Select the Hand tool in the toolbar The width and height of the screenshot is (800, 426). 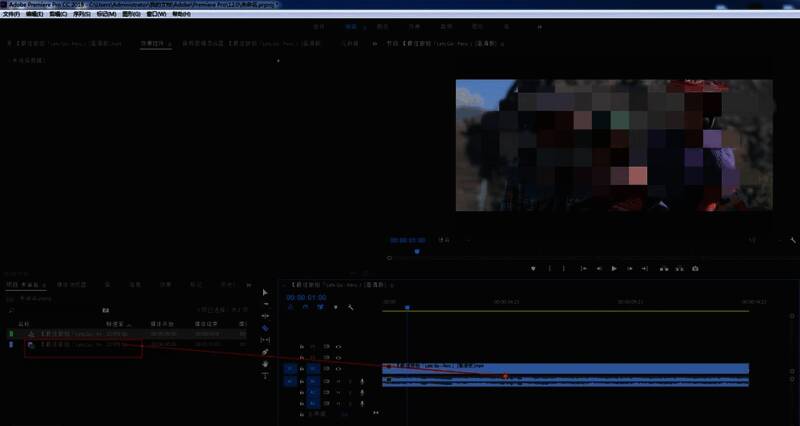pos(265,364)
